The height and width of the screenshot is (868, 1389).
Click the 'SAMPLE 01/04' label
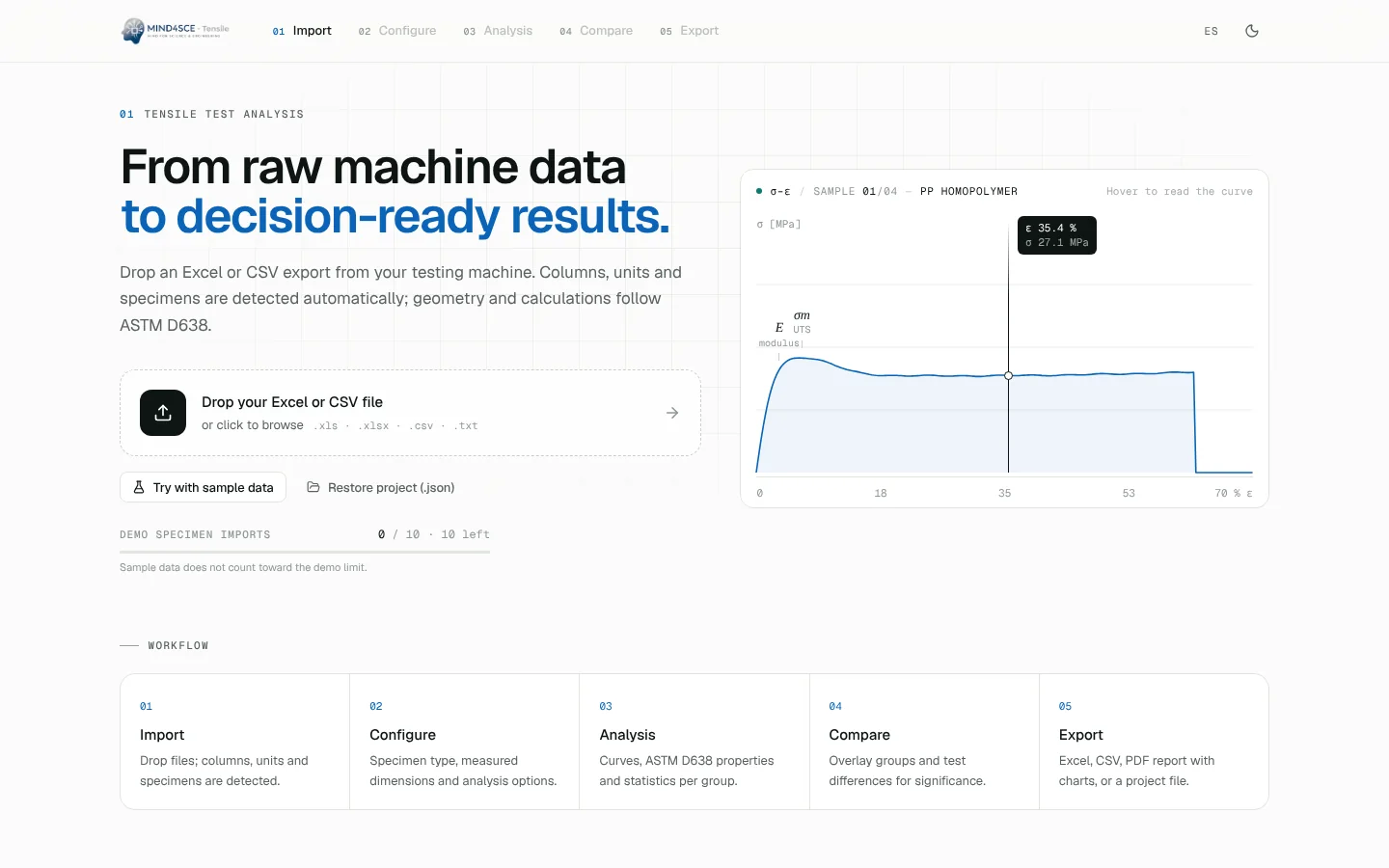(x=855, y=191)
